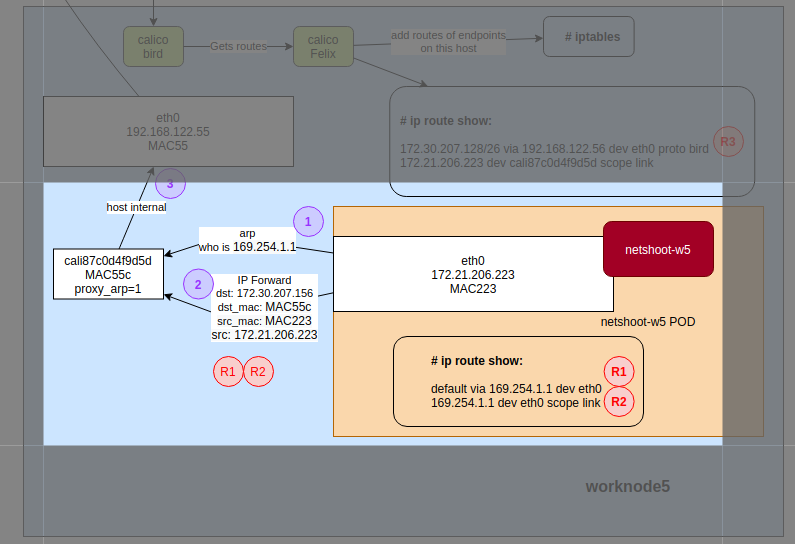Select the IP Forward packet details label
This screenshot has width=795, height=544.
264,308
